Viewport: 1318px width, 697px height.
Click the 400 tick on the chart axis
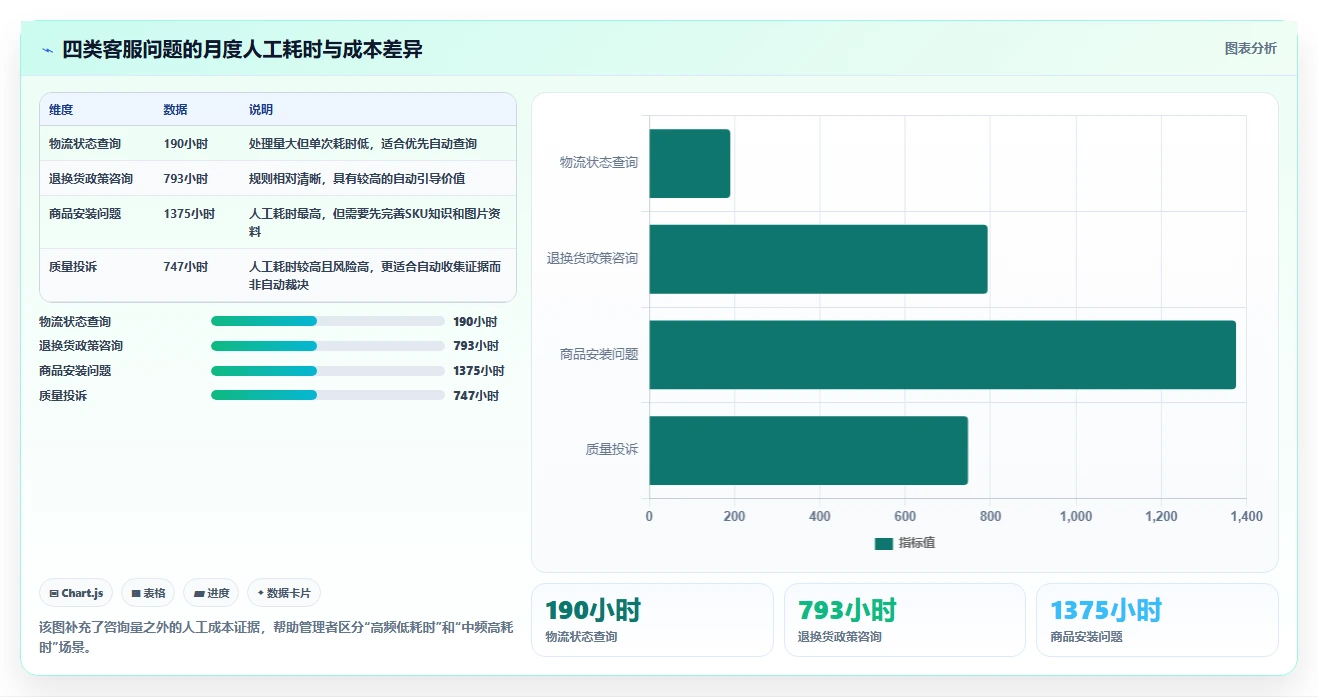click(820, 517)
